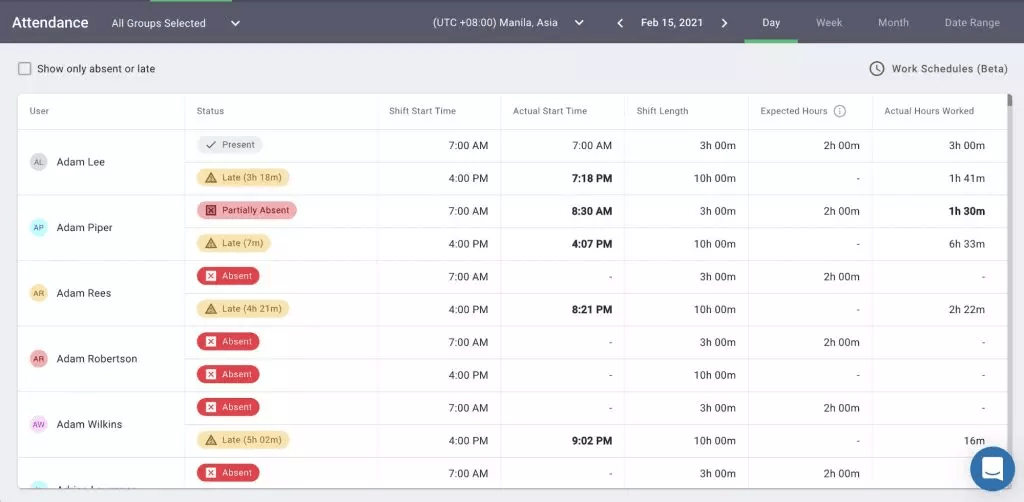This screenshot has width=1024, height=502.
Task: Click Adam Lee's AL avatar
Action: click(39, 162)
